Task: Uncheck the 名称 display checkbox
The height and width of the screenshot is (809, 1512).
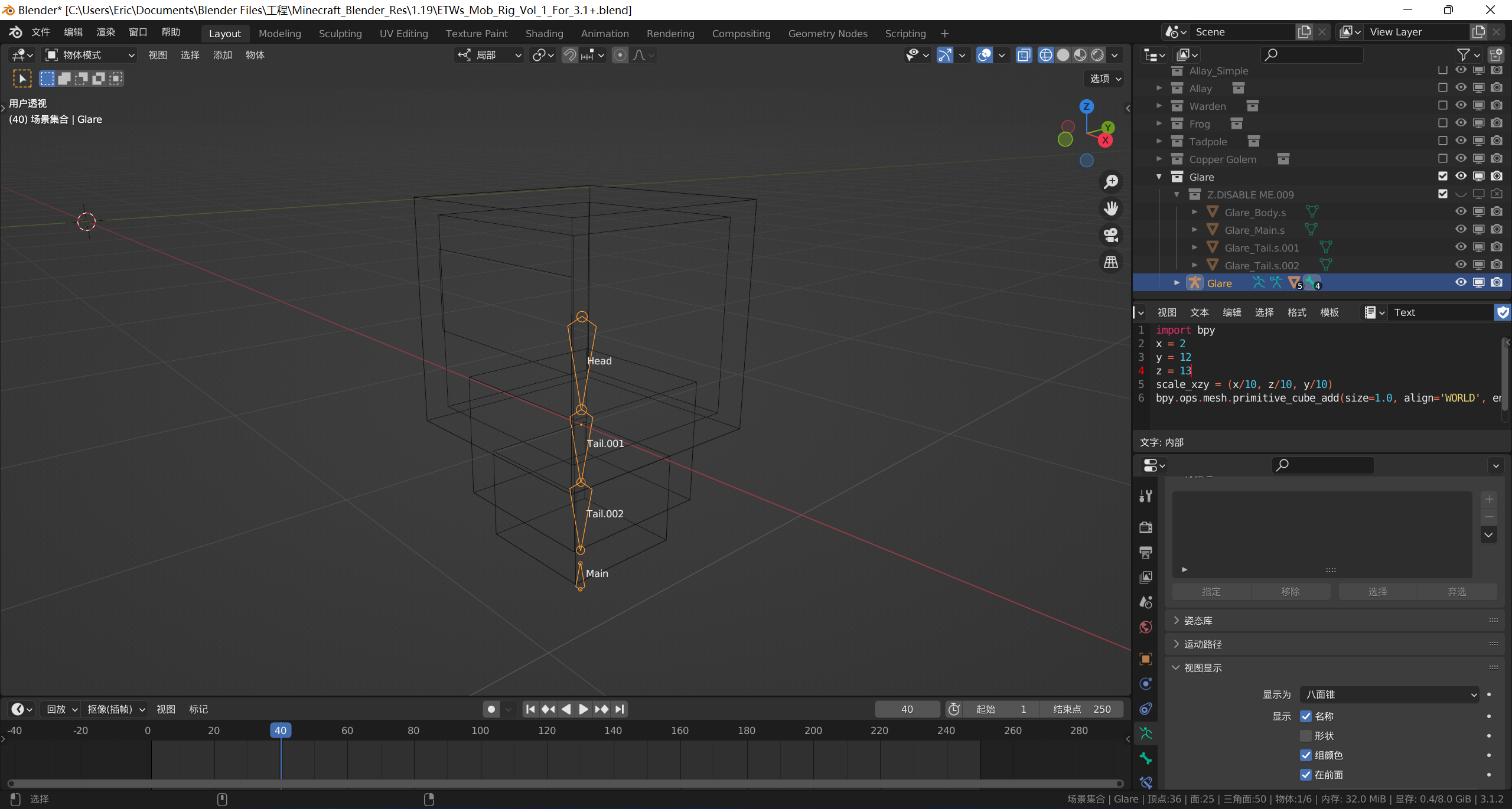Action: (1306, 716)
